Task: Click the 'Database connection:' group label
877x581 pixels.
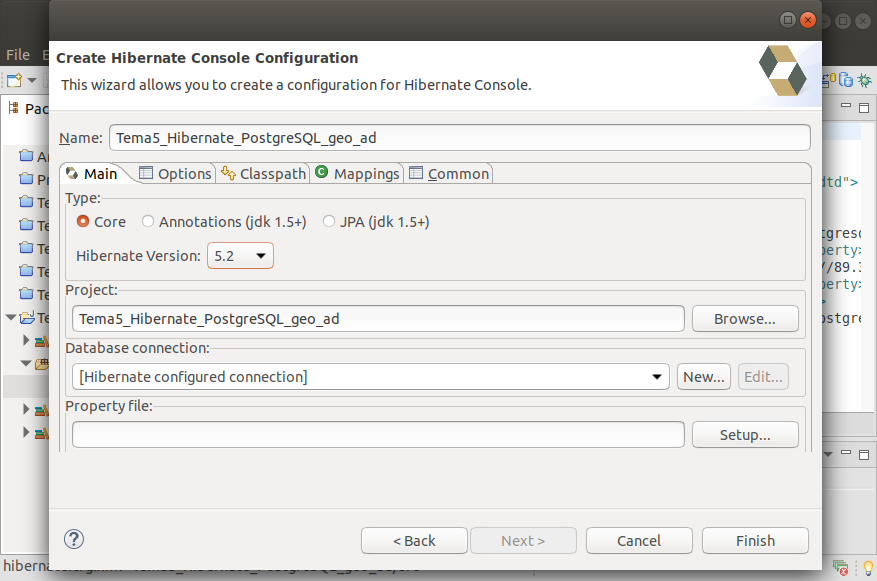Action: (x=137, y=348)
